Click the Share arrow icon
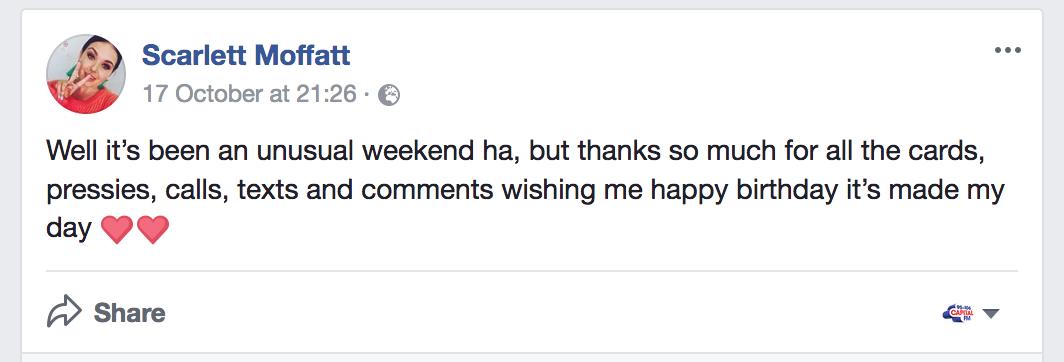This screenshot has width=1064, height=362. [x=64, y=312]
